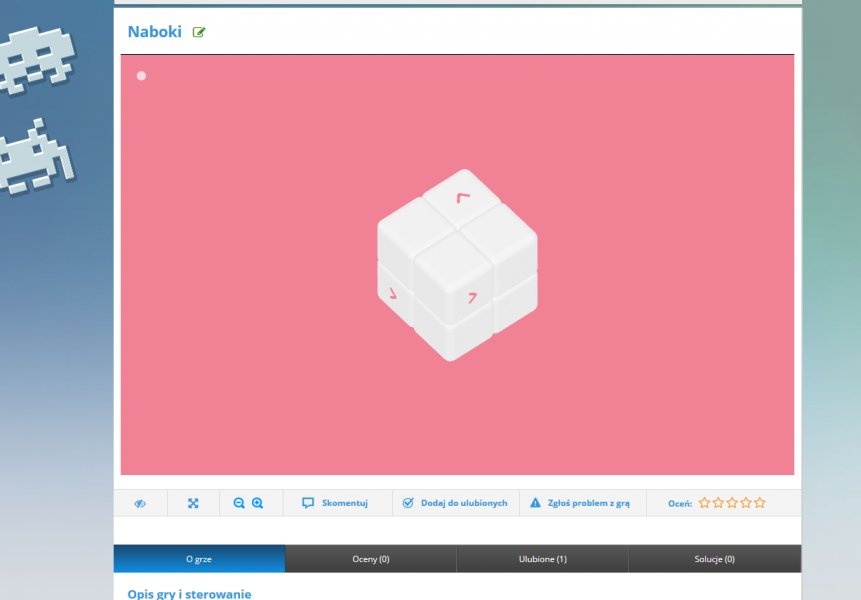Open the game in fullscreen mode
The width and height of the screenshot is (861, 600).
pyautogui.click(x=193, y=503)
